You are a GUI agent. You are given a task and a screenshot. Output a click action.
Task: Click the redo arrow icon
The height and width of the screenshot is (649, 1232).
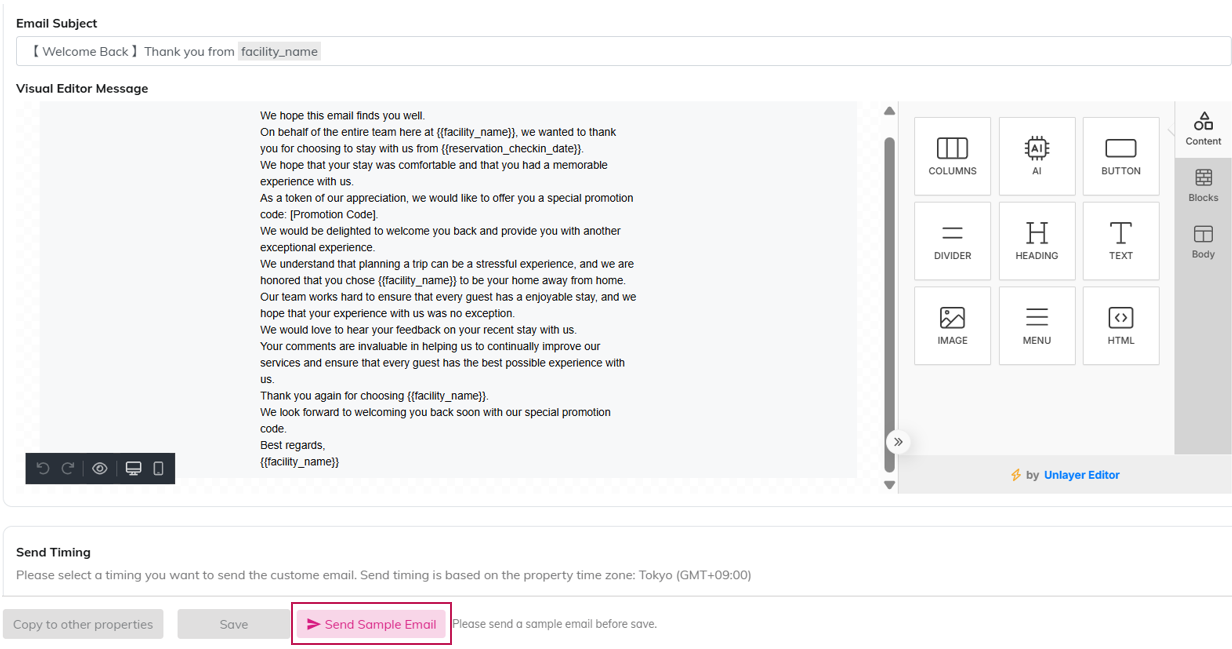click(68, 468)
